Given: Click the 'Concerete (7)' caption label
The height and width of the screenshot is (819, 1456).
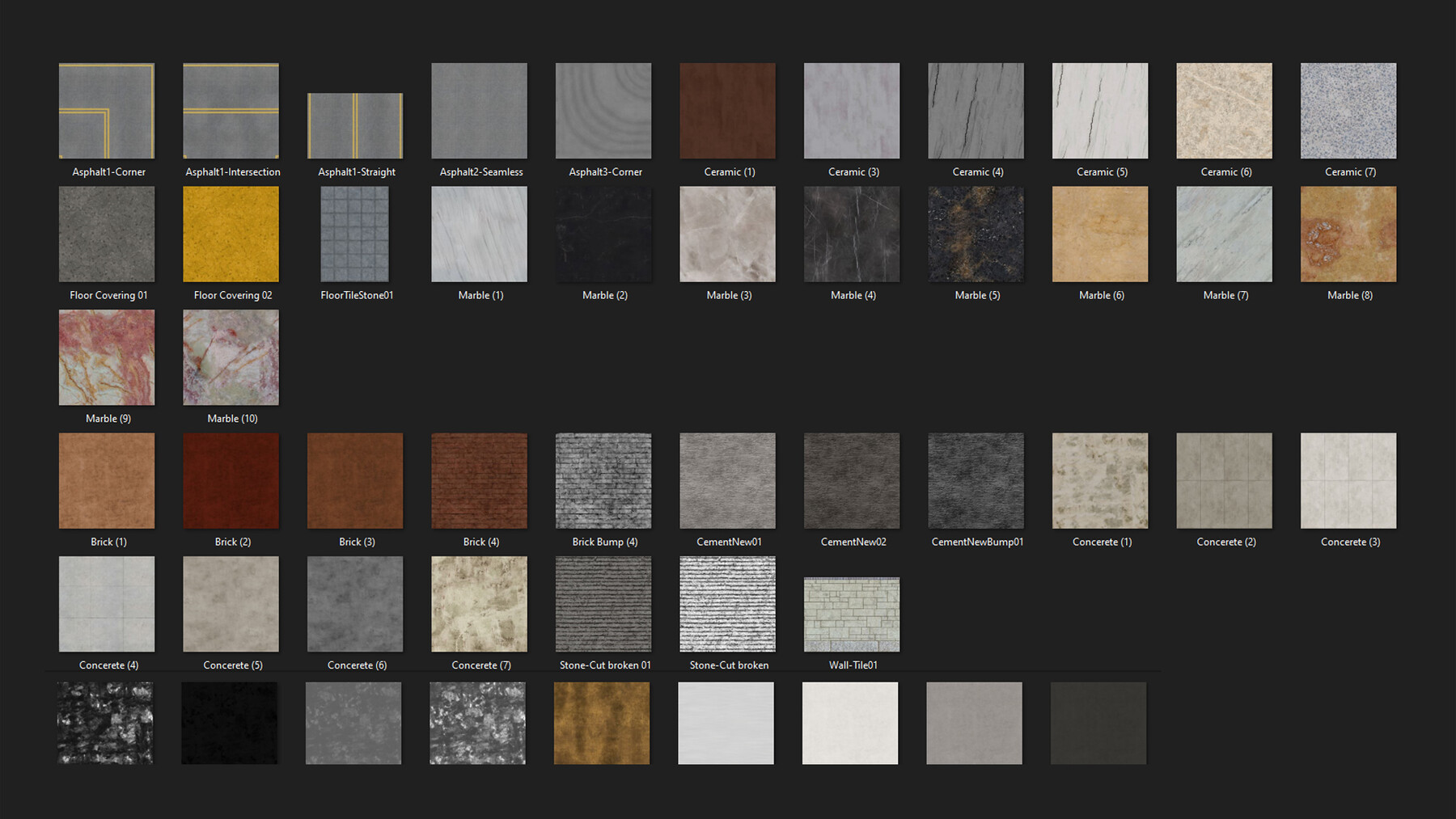Looking at the screenshot, I should (481, 665).
